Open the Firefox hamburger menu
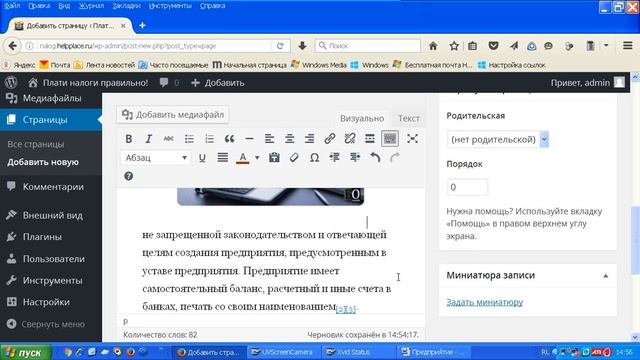The width and height of the screenshot is (640, 360). click(x=628, y=46)
